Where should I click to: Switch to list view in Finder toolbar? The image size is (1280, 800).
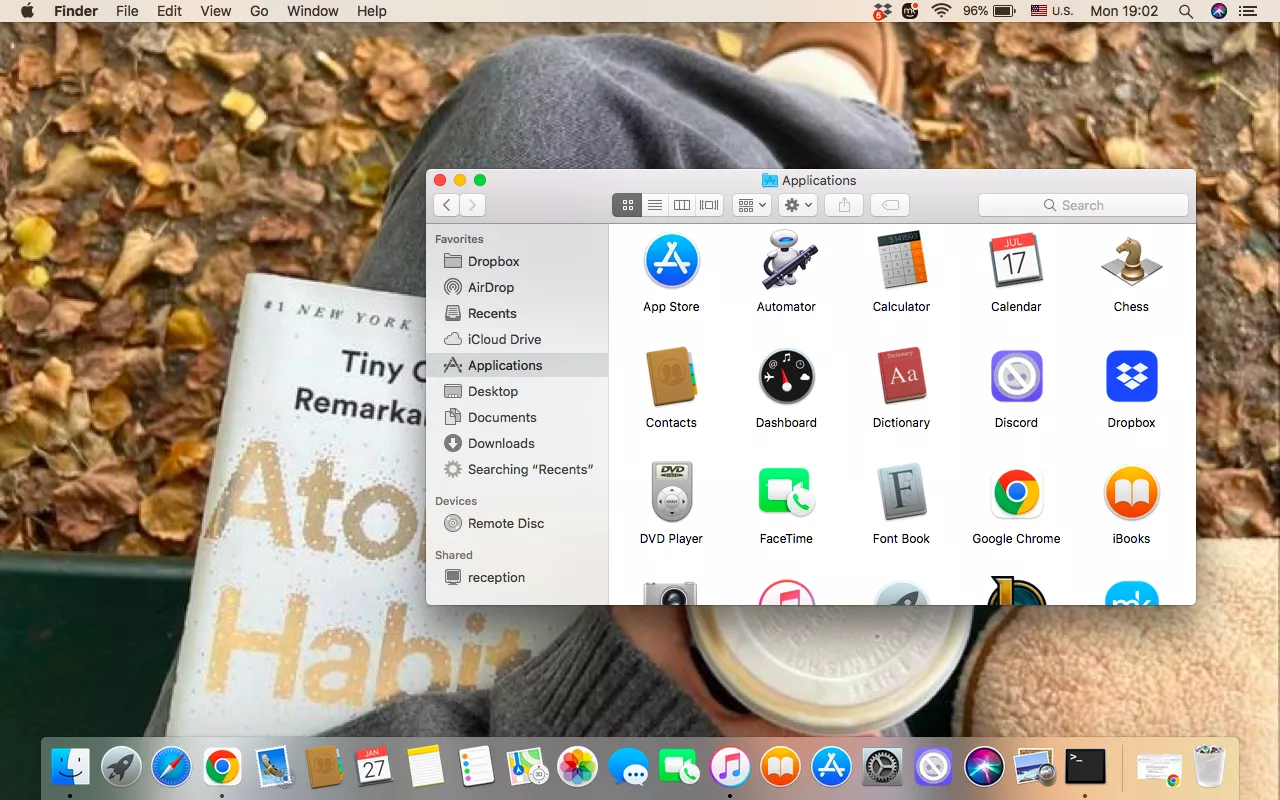tap(655, 205)
